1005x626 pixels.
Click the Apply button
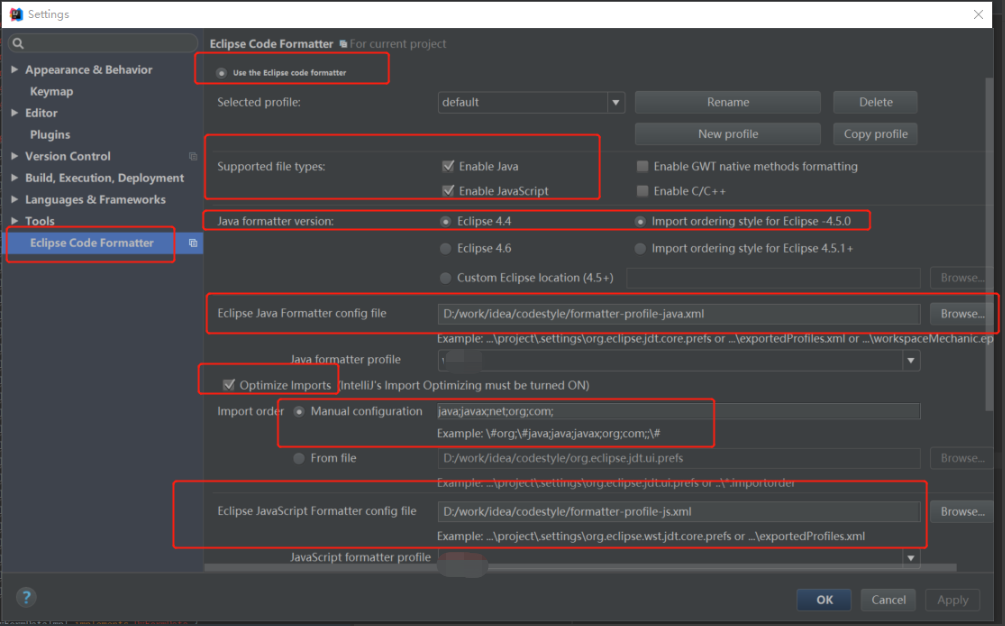(952, 600)
